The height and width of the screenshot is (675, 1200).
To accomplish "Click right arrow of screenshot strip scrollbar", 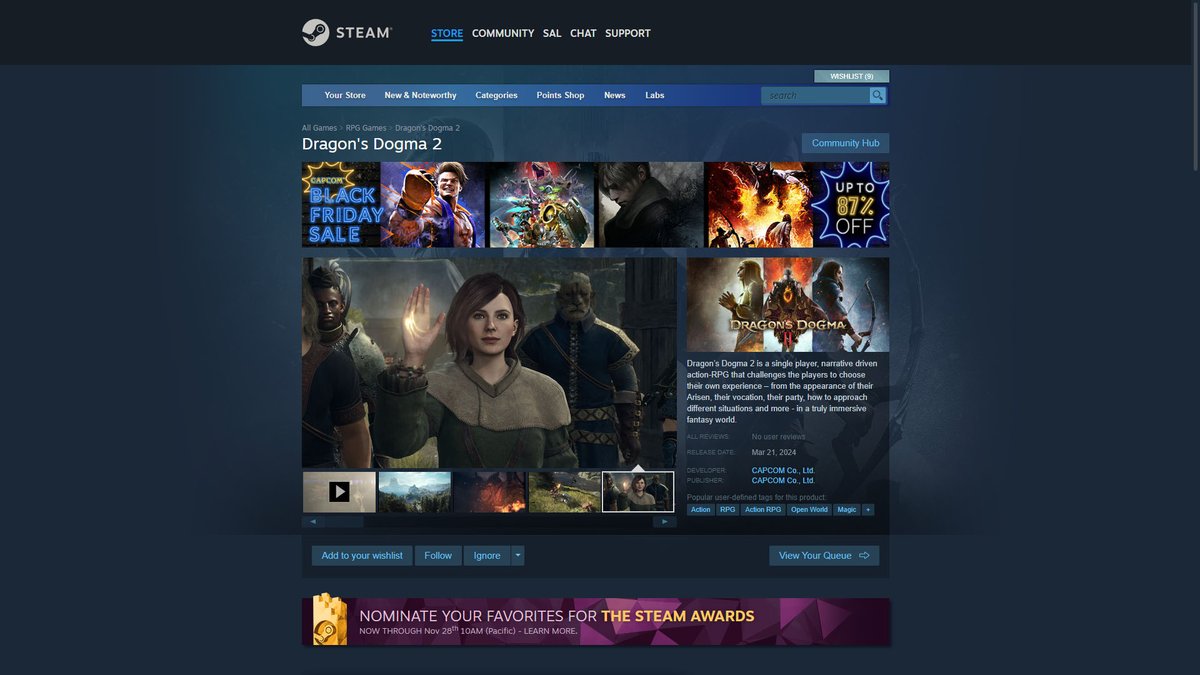I will [665, 521].
